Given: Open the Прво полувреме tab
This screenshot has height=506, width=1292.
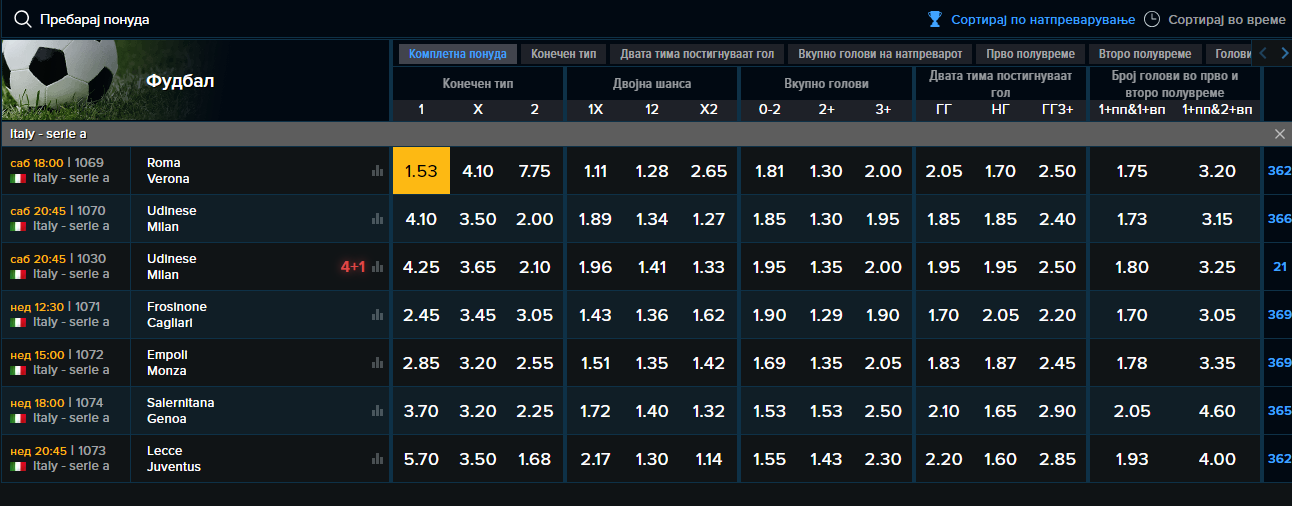Looking at the screenshot, I should tap(1030, 54).
